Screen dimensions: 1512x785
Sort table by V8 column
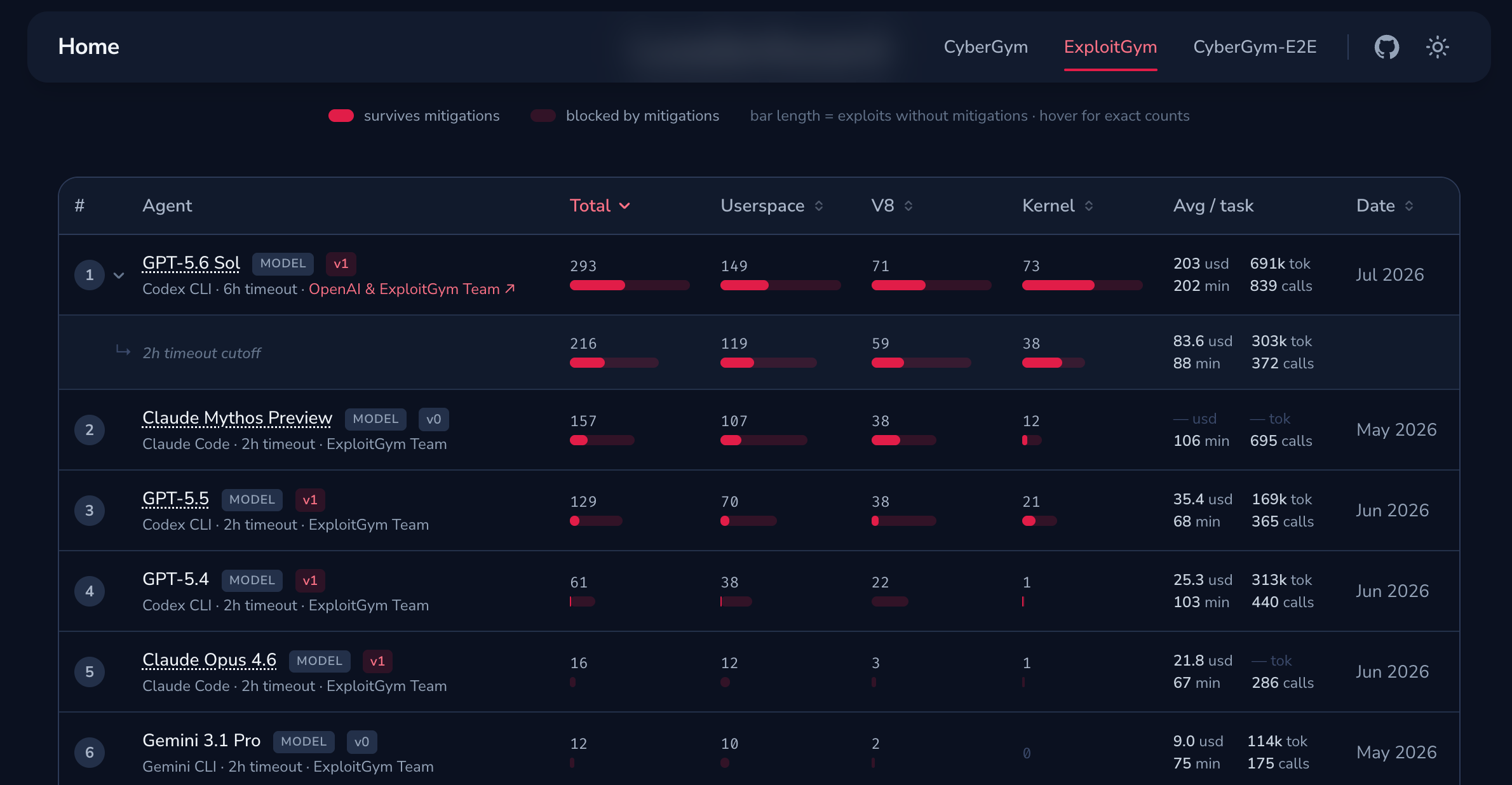(892, 206)
